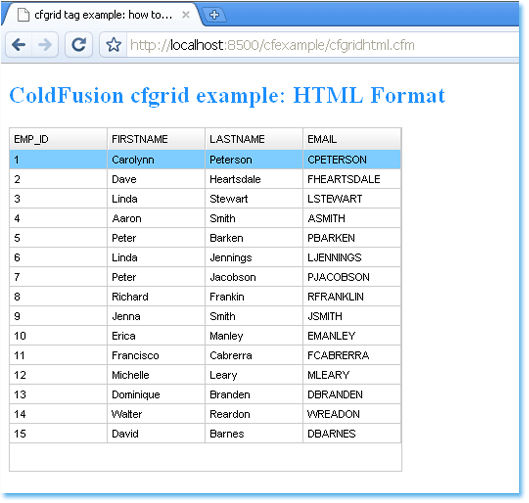Sort the grid by the FIRSTNAME column header
This screenshot has width=529, height=503.
[156, 139]
